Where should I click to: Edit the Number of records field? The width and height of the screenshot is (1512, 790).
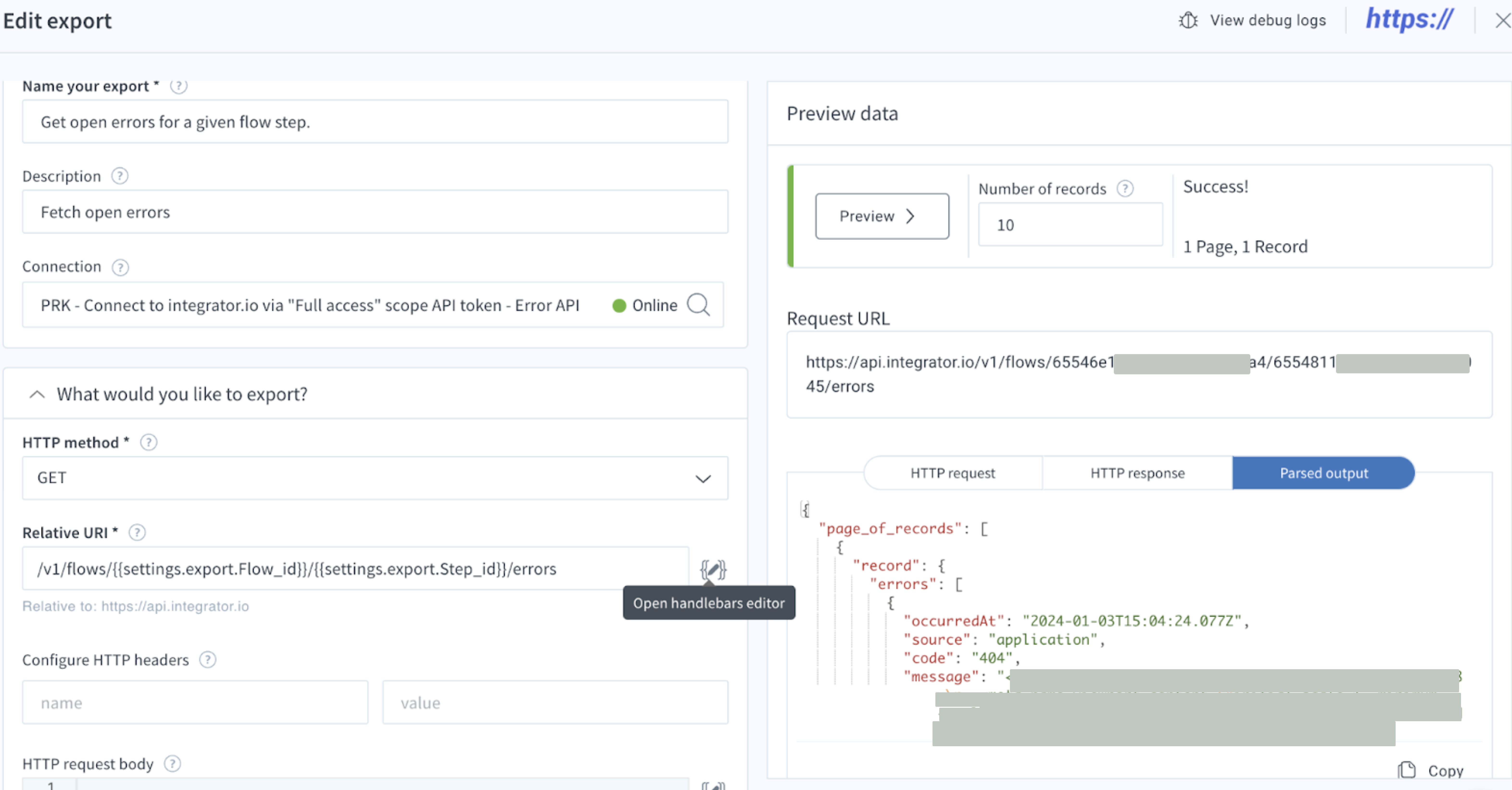pyautogui.click(x=1070, y=225)
